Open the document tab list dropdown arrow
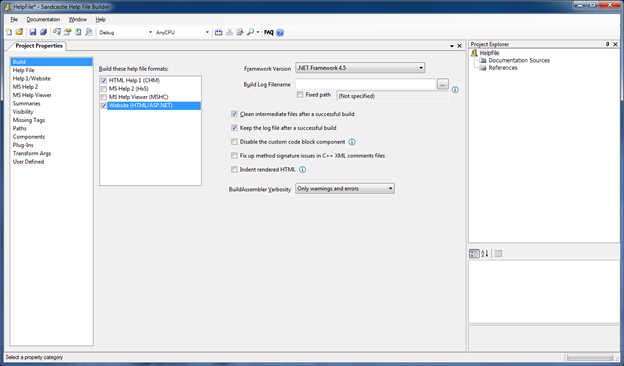Image resolution: width=624 pixels, height=366 pixels. point(452,46)
